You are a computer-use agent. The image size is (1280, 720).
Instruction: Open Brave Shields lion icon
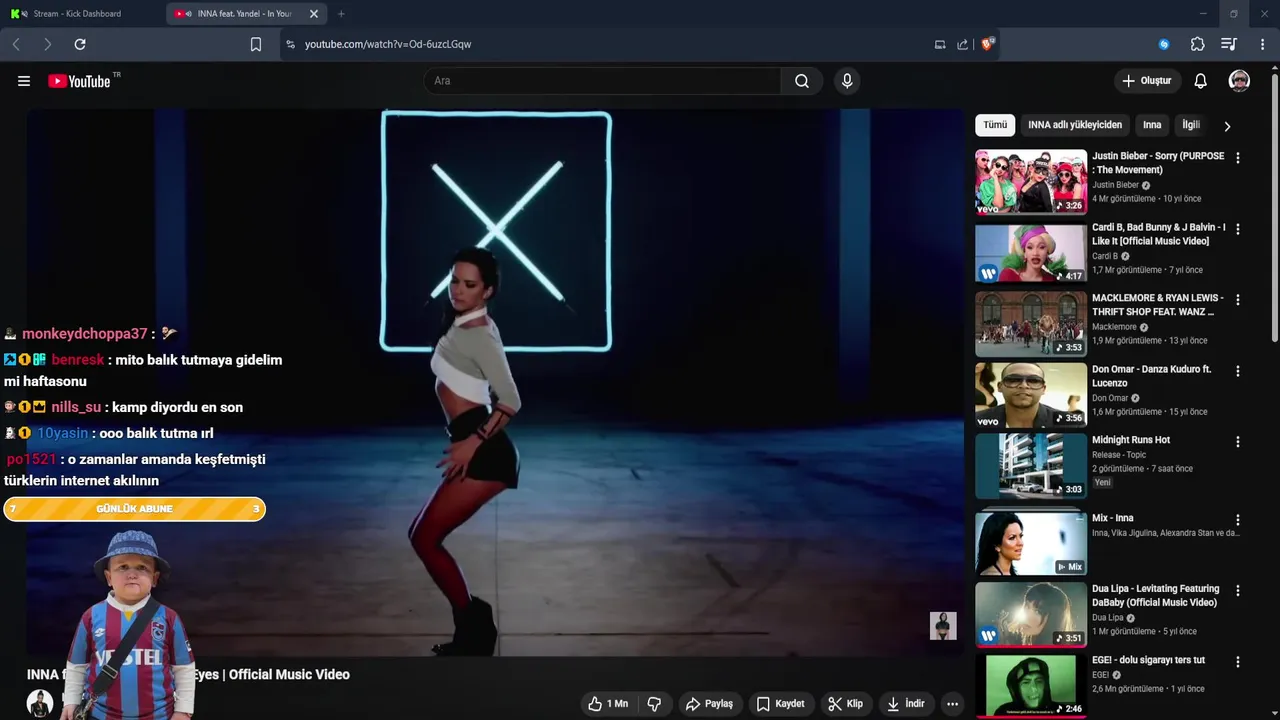[987, 44]
